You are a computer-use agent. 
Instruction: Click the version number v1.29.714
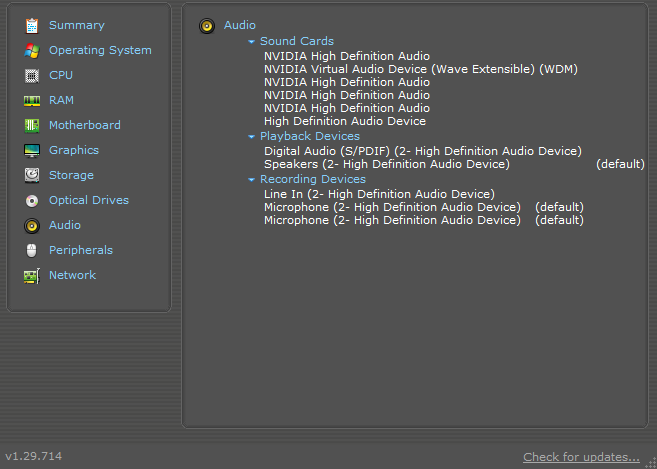click(34, 456)
